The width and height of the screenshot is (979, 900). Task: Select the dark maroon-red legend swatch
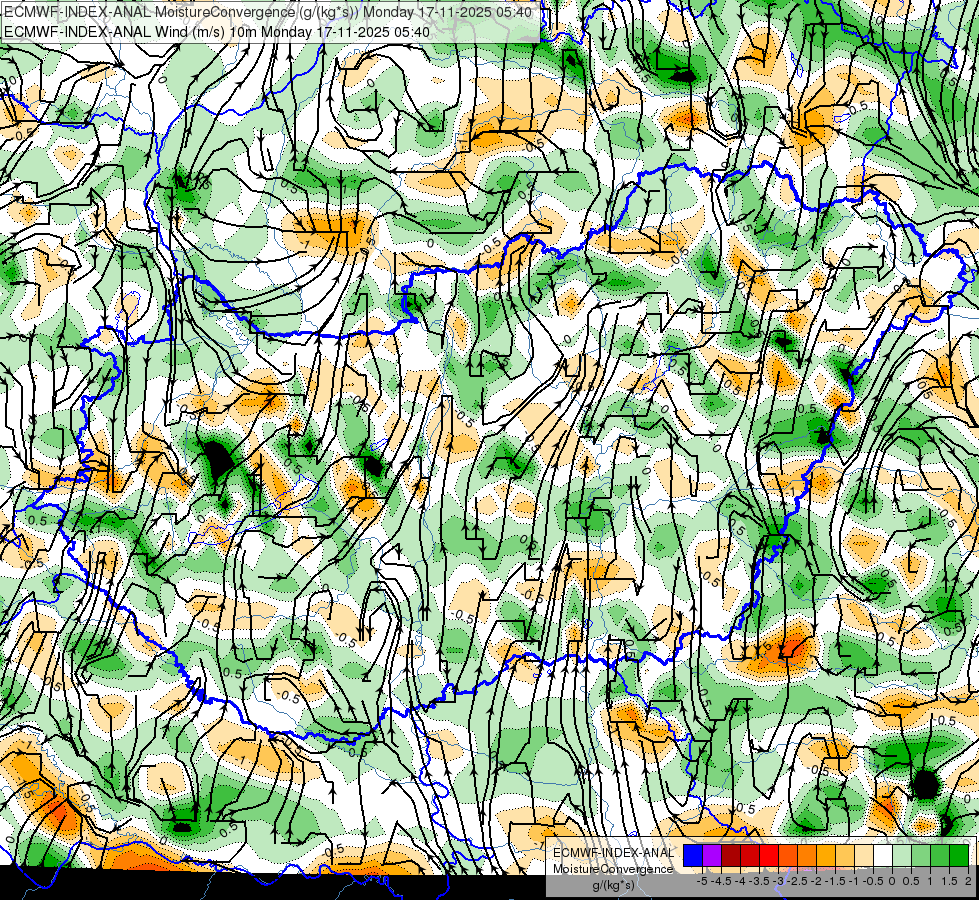731,856
